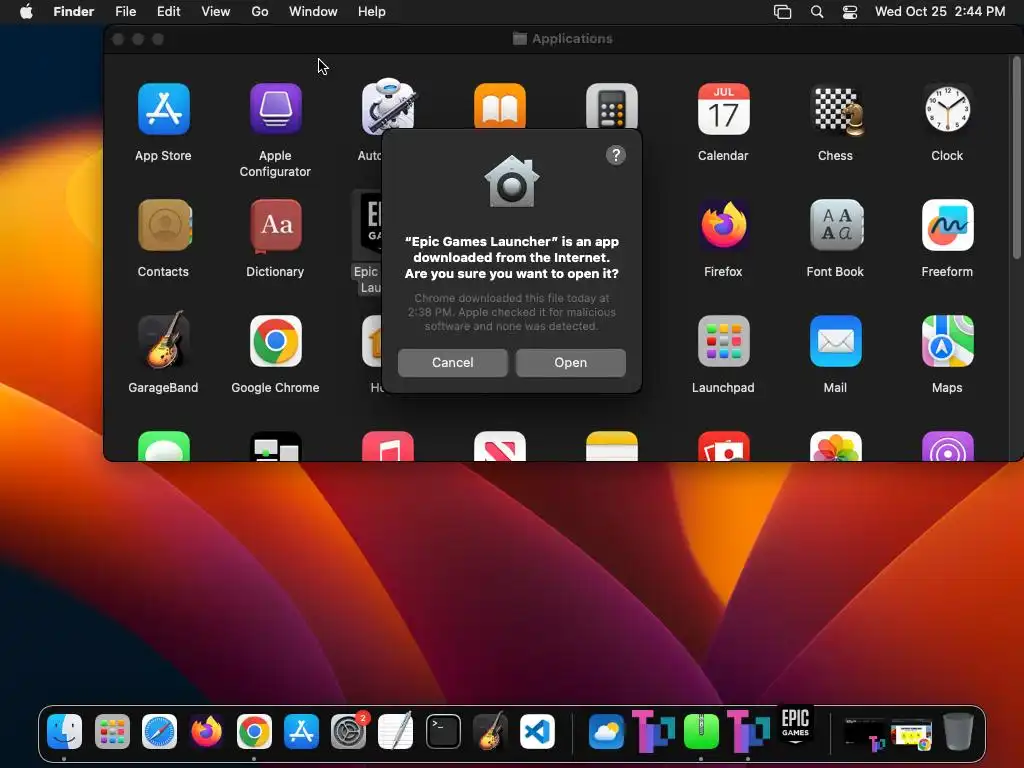Select the Epic Games Launcher app icon
The width and height of the screenshot is (1024, 768).
(x=367, y=225)
